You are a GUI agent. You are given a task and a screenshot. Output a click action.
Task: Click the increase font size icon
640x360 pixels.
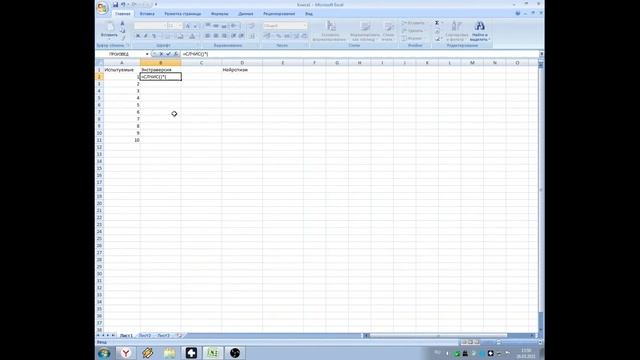188,26
